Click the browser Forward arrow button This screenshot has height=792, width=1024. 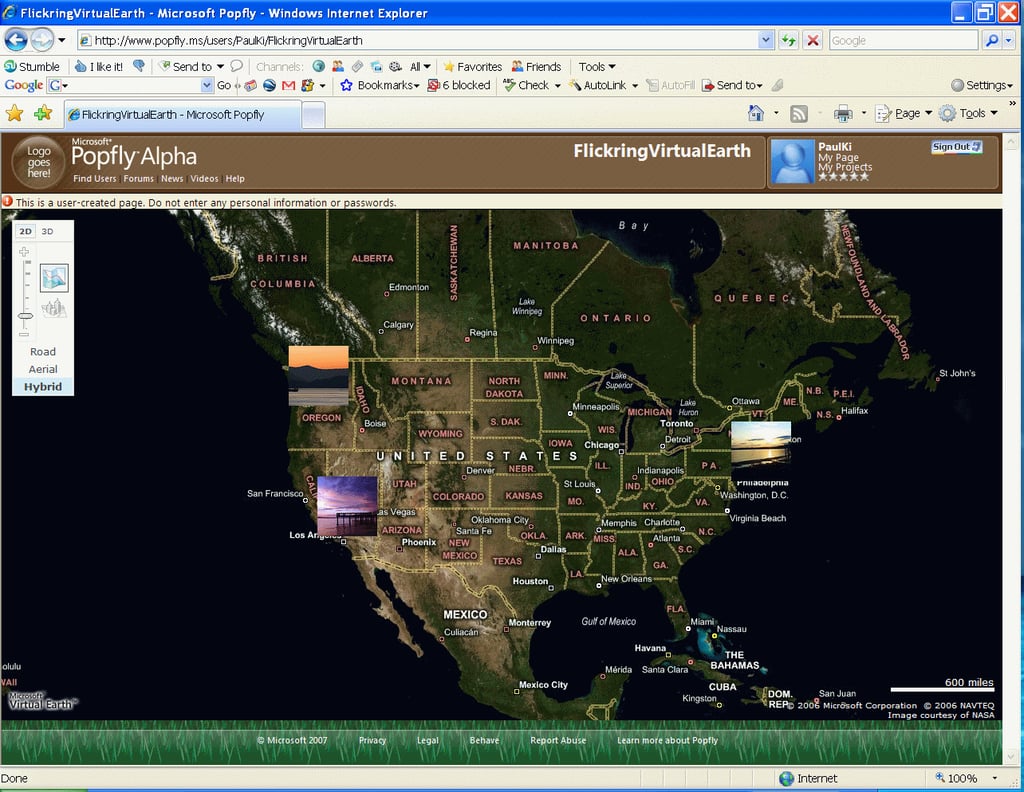tap(42, 40)
